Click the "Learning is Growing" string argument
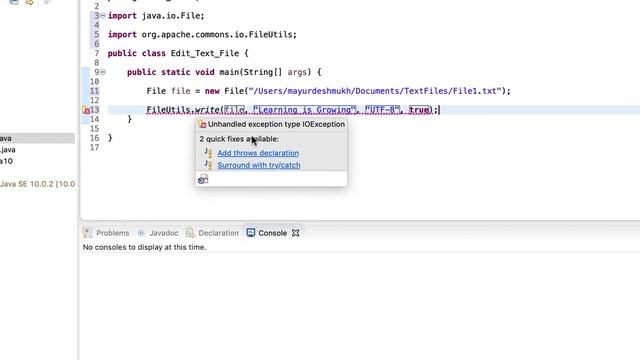 (x=304, y=110)
